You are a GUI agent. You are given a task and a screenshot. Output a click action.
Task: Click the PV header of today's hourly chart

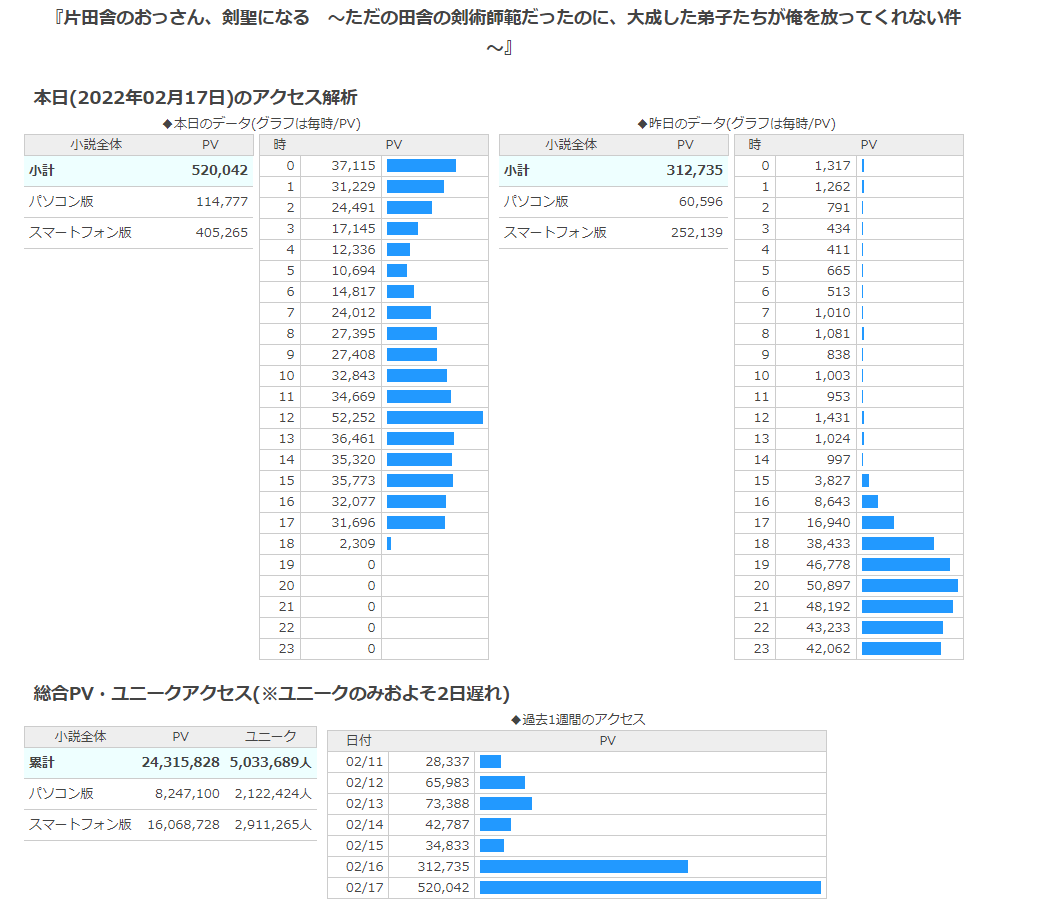pos(397,144)
